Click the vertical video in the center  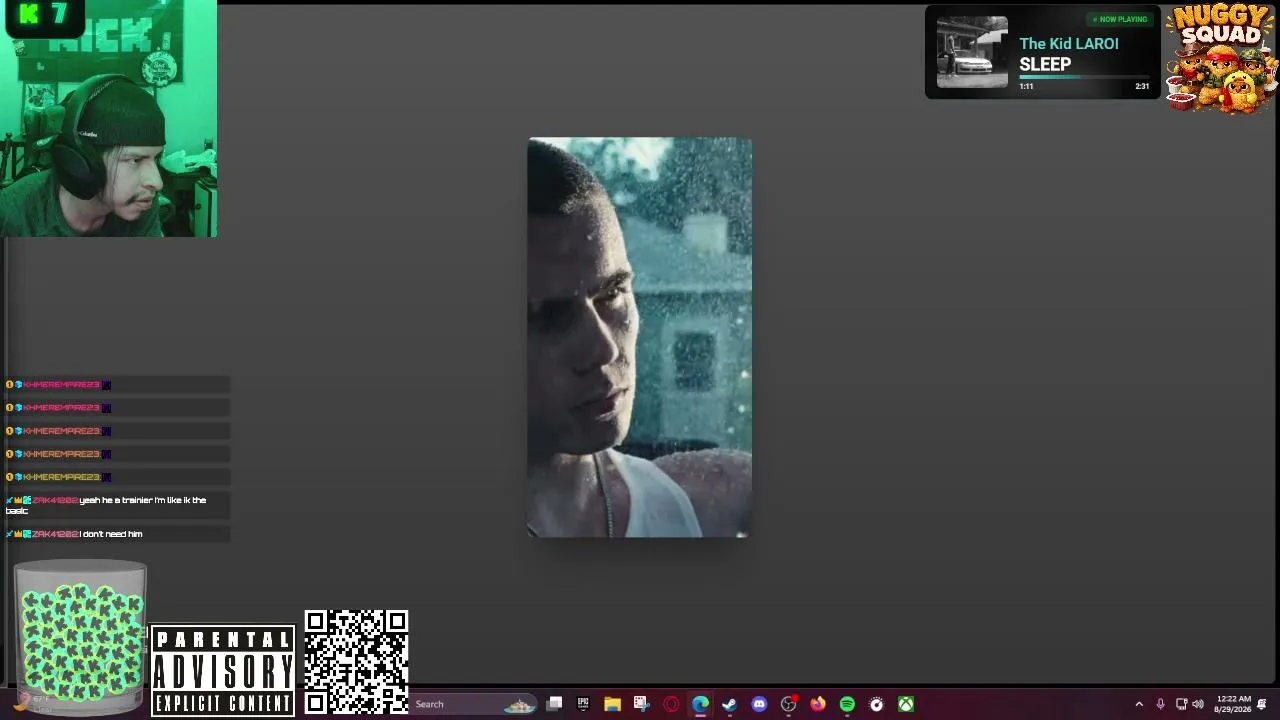click(x=640, y=338)
